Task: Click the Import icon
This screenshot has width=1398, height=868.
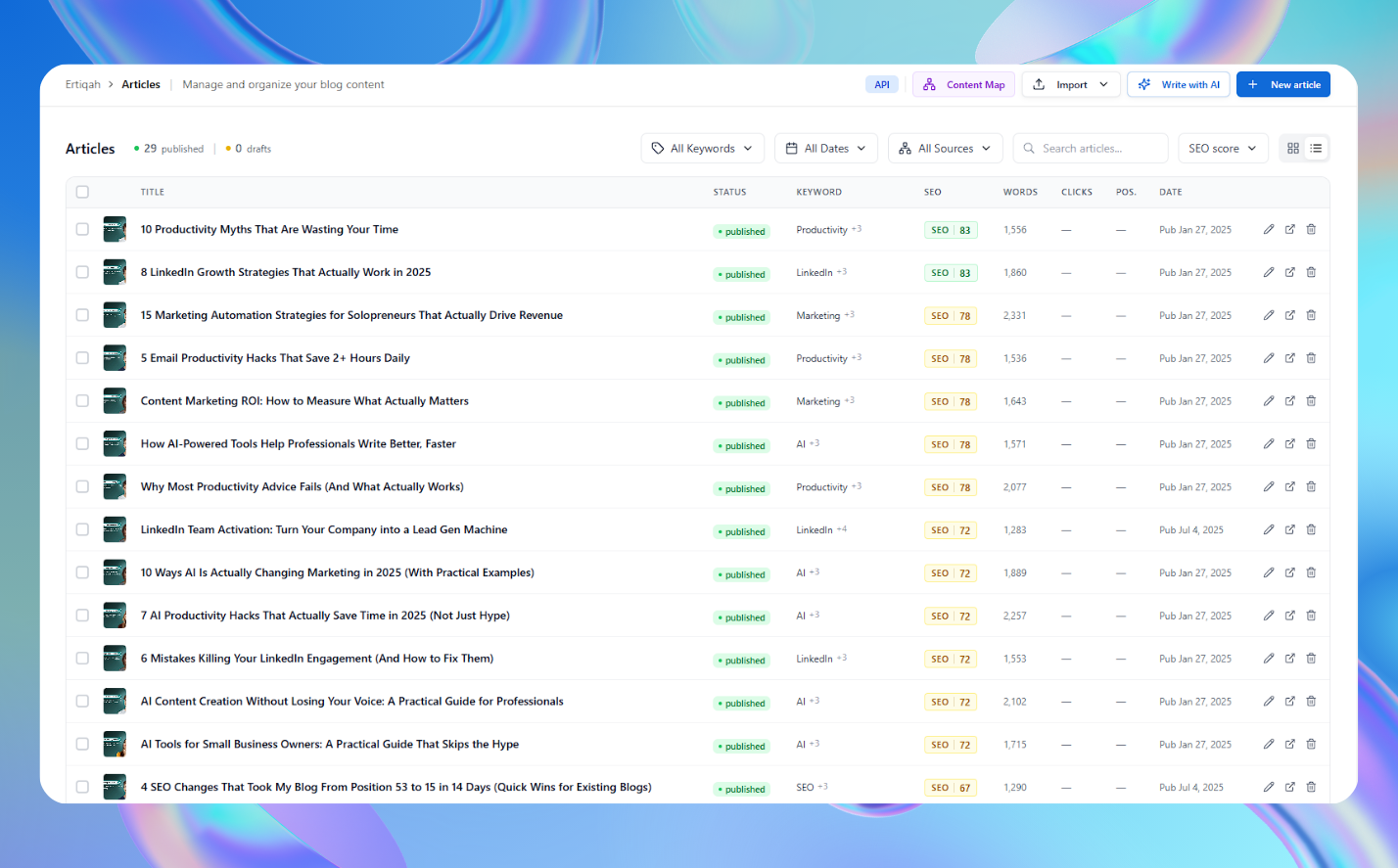Action: point(1040,84)
